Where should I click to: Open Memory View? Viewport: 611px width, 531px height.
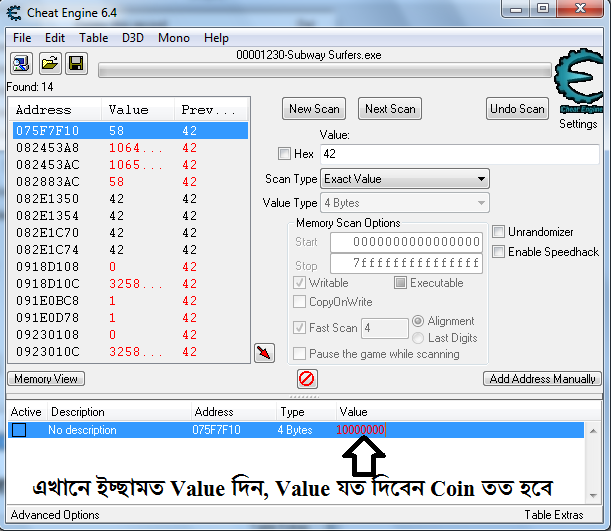[x=46, y=379]
